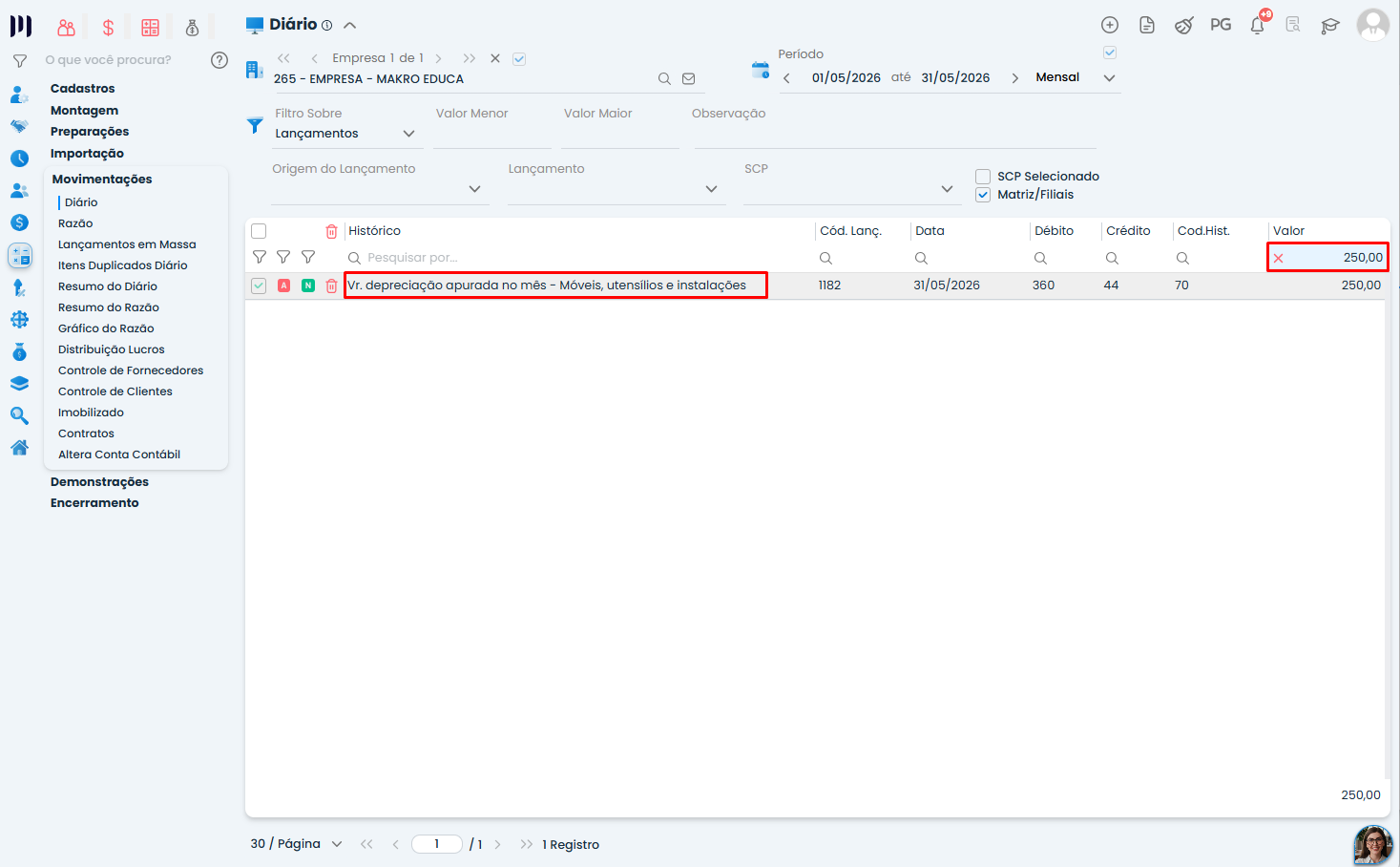This screenshot has height=867, width=1400.
Task: Open the SCP dropdown
Action: click(x=851, y=189)
